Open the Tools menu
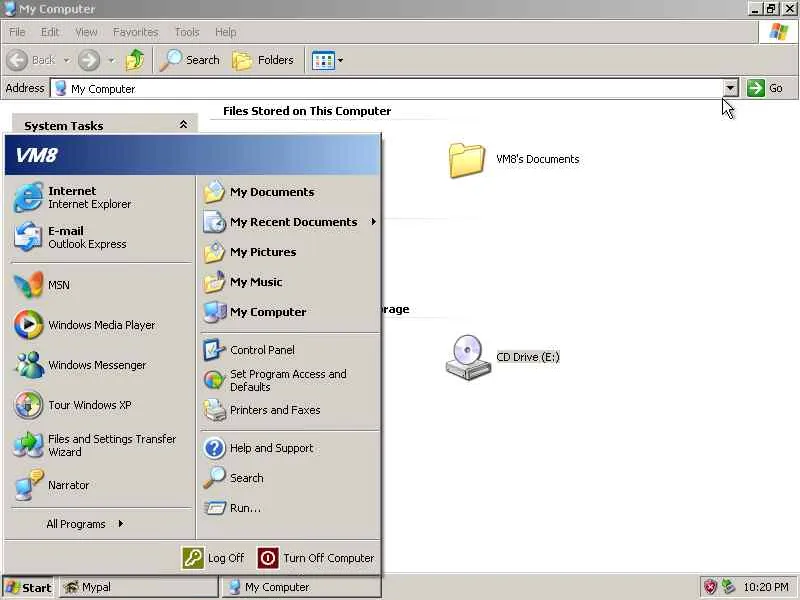 187,32
